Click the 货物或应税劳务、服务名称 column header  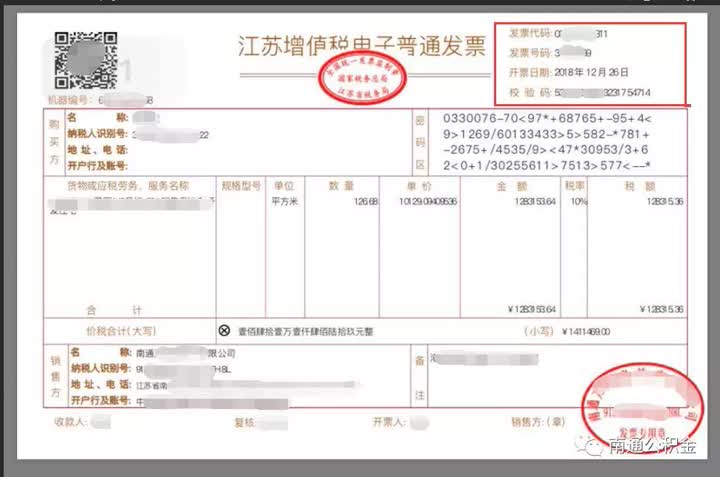pyautogui.click(x=128, y=186)
